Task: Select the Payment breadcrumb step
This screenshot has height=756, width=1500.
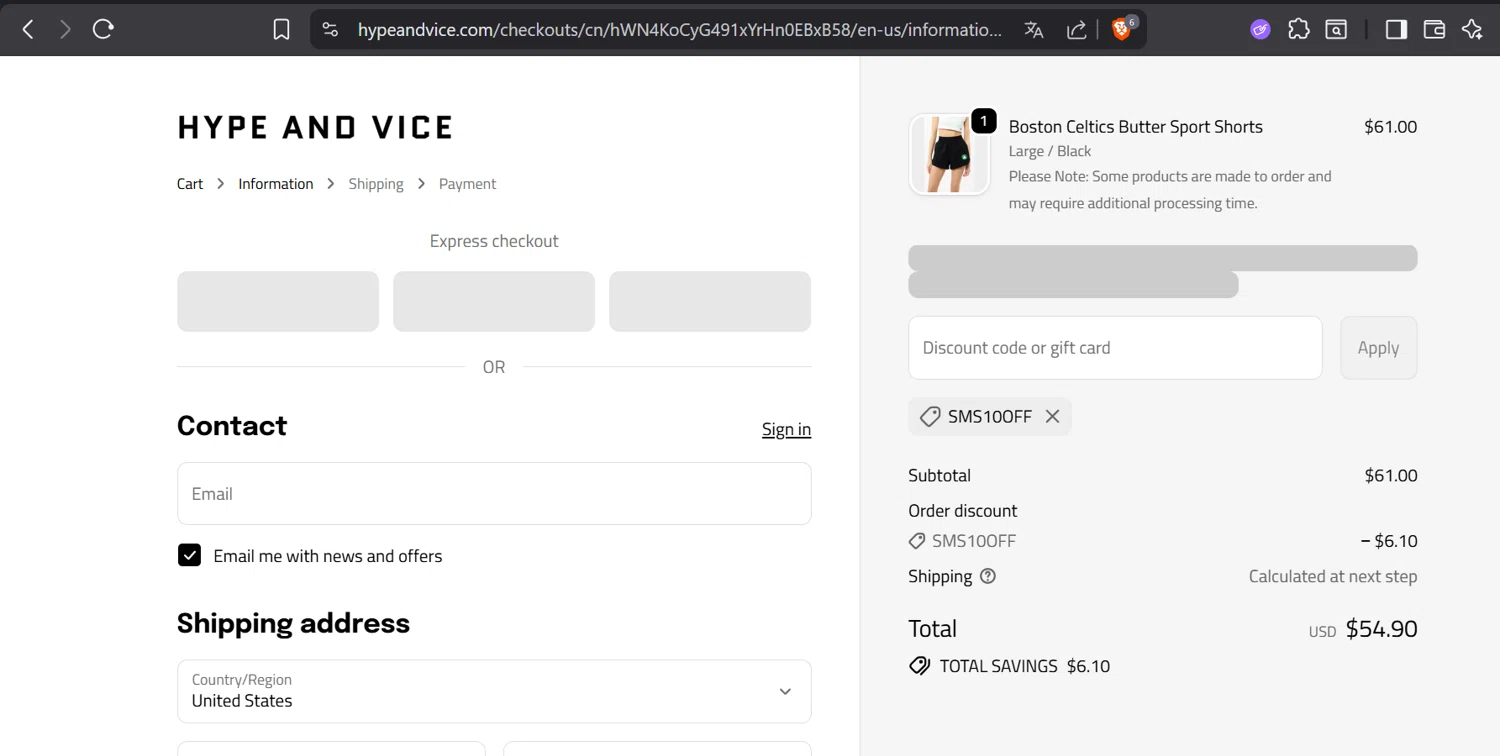Action: pyautogui.click(x=467, y=184)
